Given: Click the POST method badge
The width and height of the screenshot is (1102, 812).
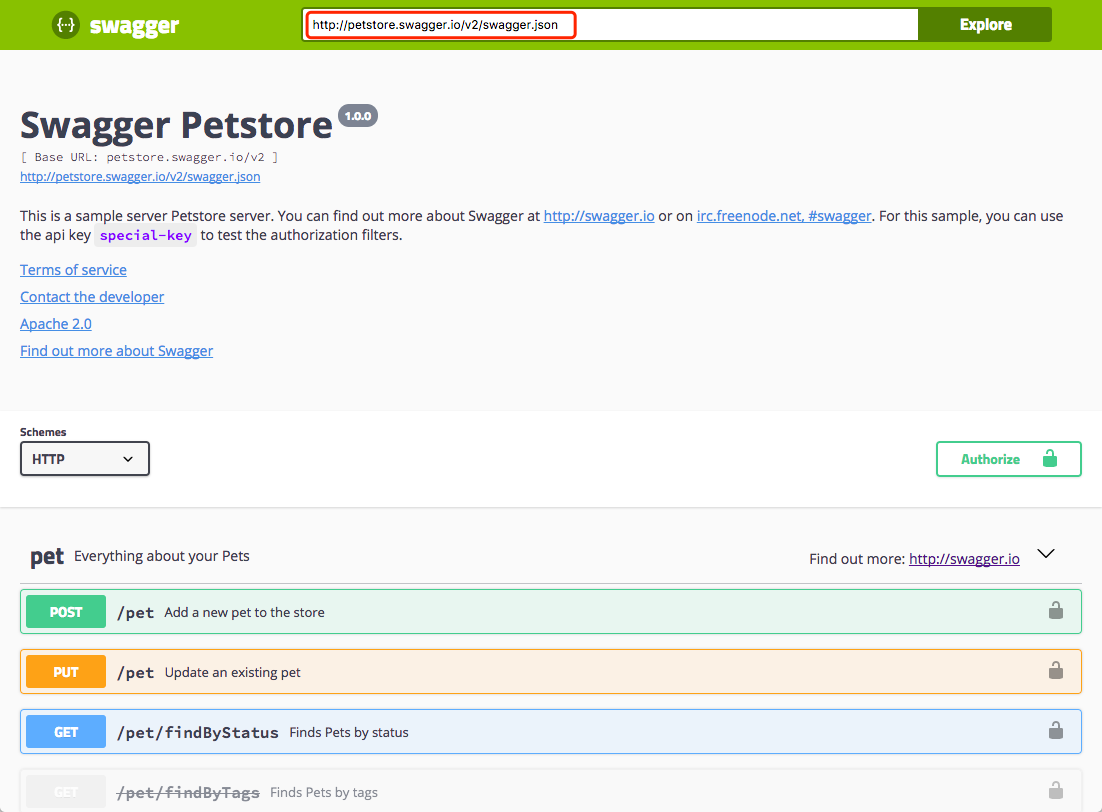Looking at the screenshot, I should pos(66,612).
